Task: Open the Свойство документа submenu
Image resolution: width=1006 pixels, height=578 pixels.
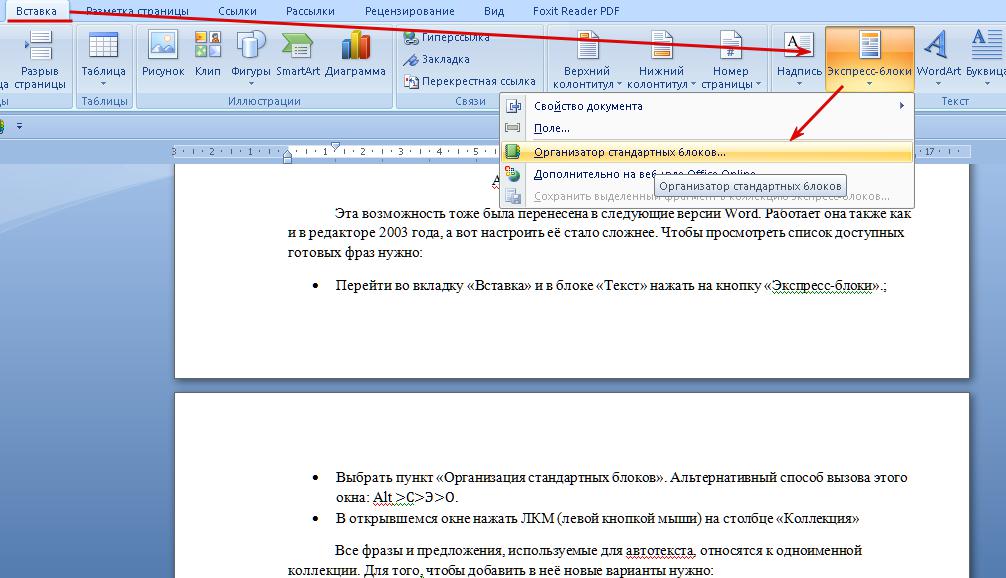Action: (588, 106)
